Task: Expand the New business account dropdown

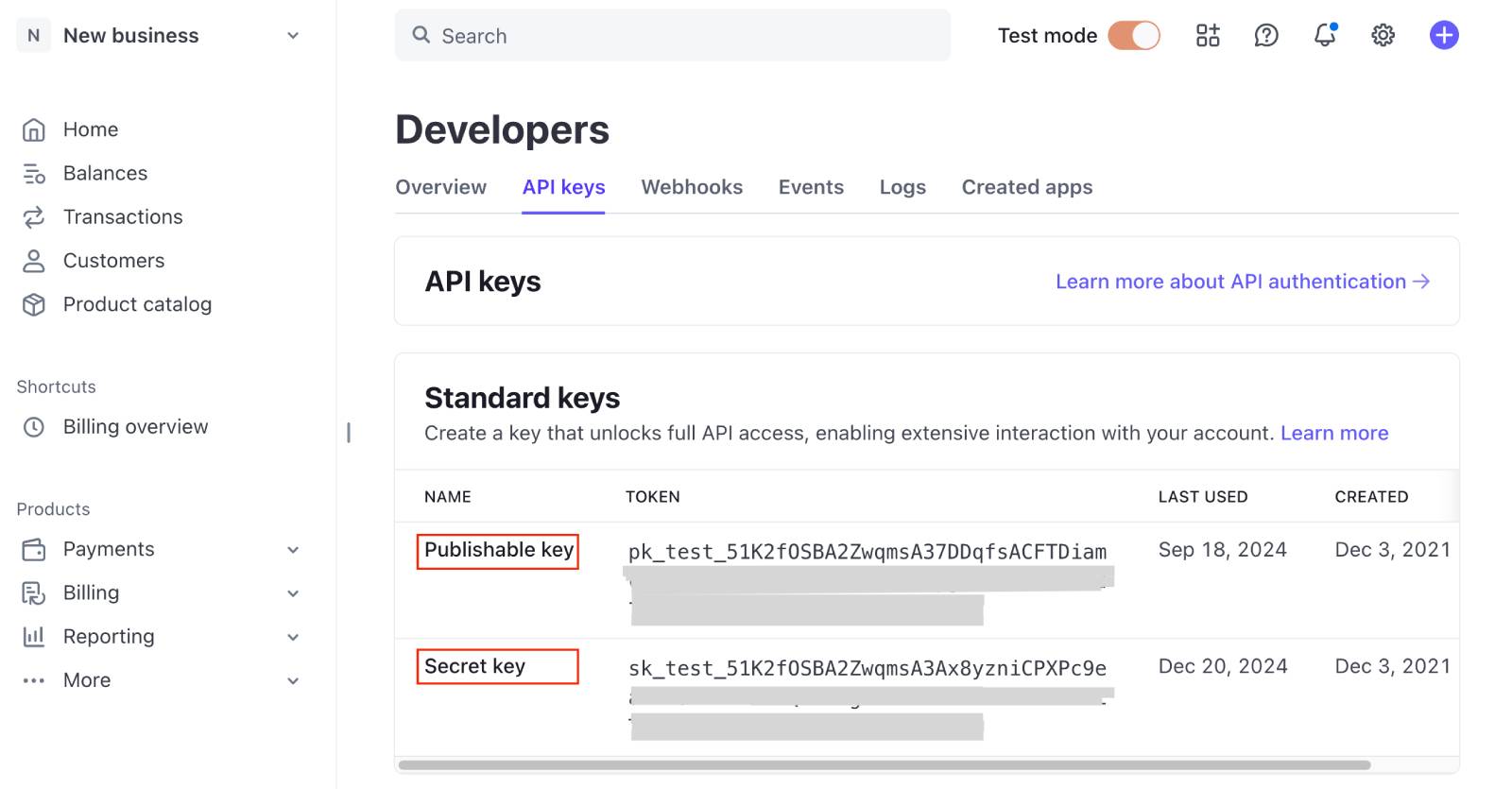Action: pos(293,36)
